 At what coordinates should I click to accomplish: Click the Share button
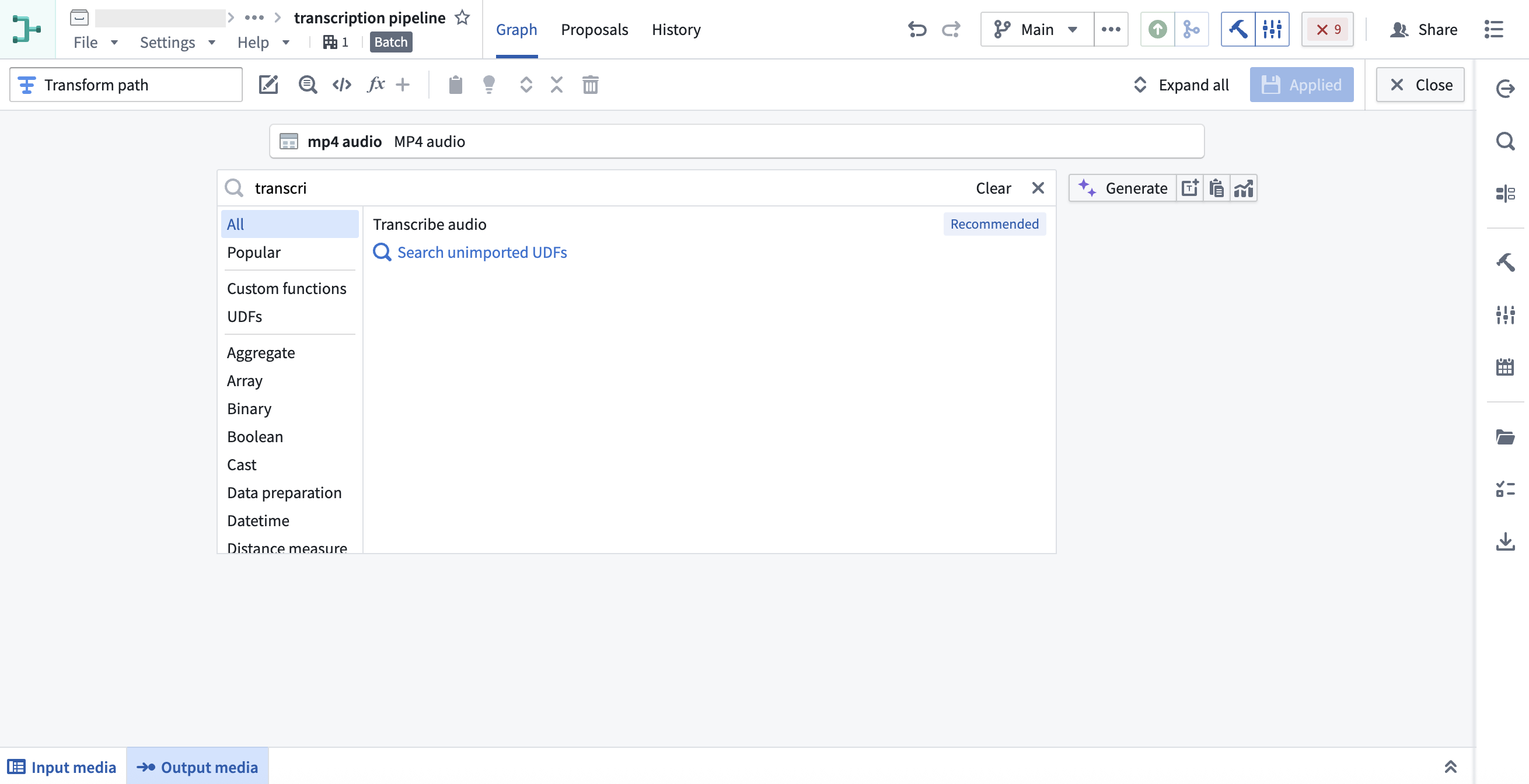[1423, 29]
